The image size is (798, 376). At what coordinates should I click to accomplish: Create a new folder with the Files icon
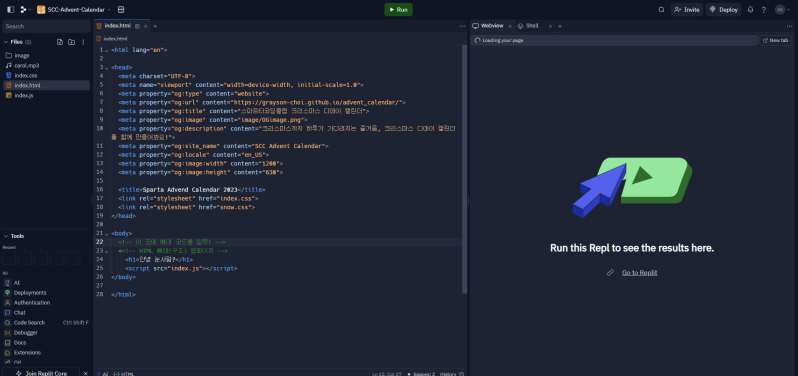71,42
